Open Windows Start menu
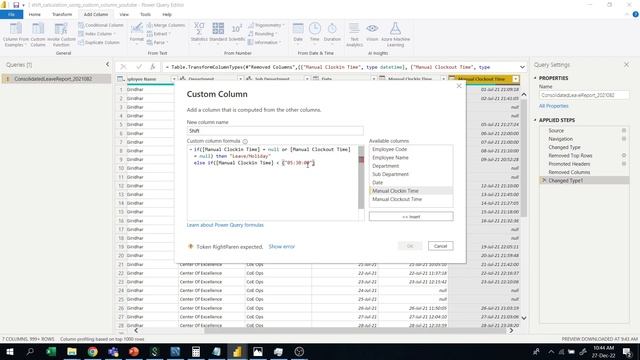This screenshot has width=640, height=360. pos(9,351)
